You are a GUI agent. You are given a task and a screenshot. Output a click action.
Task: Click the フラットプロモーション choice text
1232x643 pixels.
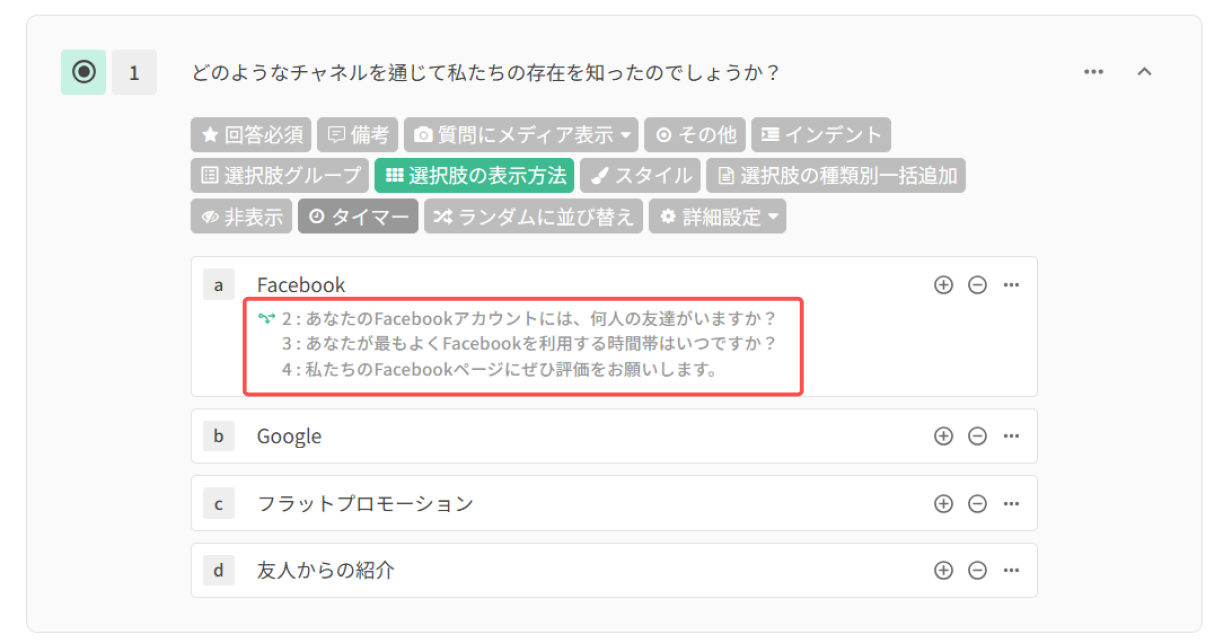365,503
